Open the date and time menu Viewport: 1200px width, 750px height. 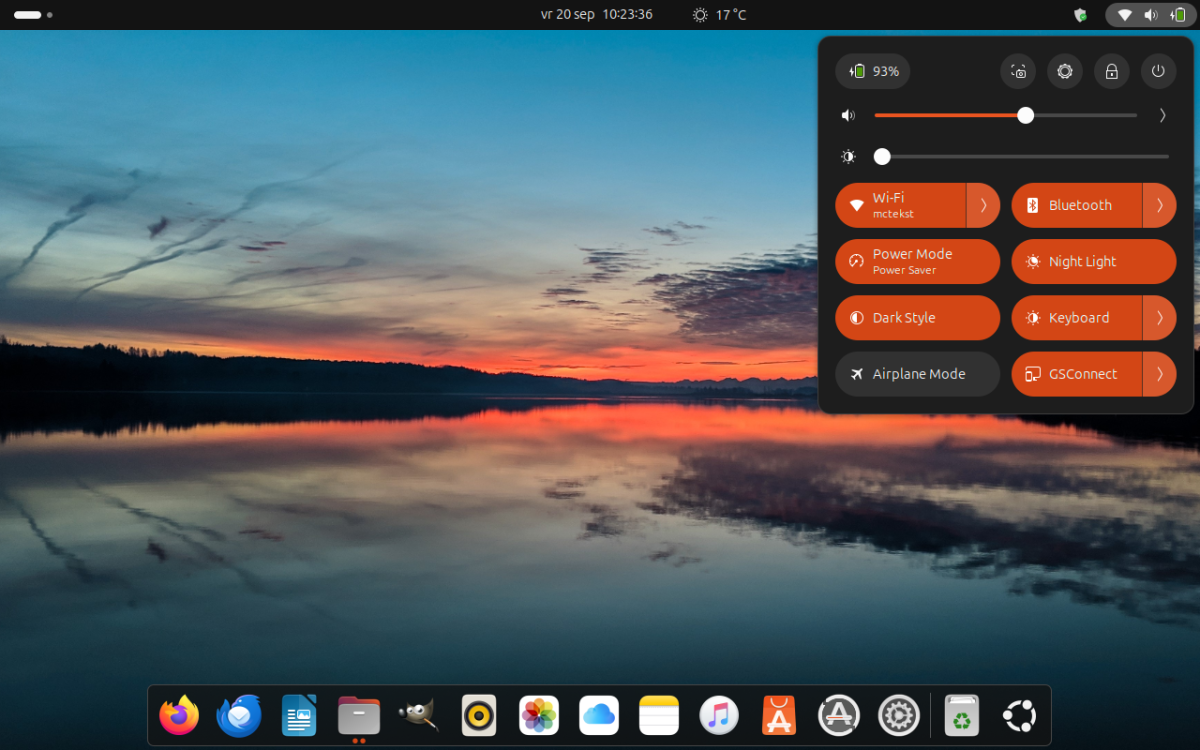tap(596, 15)
